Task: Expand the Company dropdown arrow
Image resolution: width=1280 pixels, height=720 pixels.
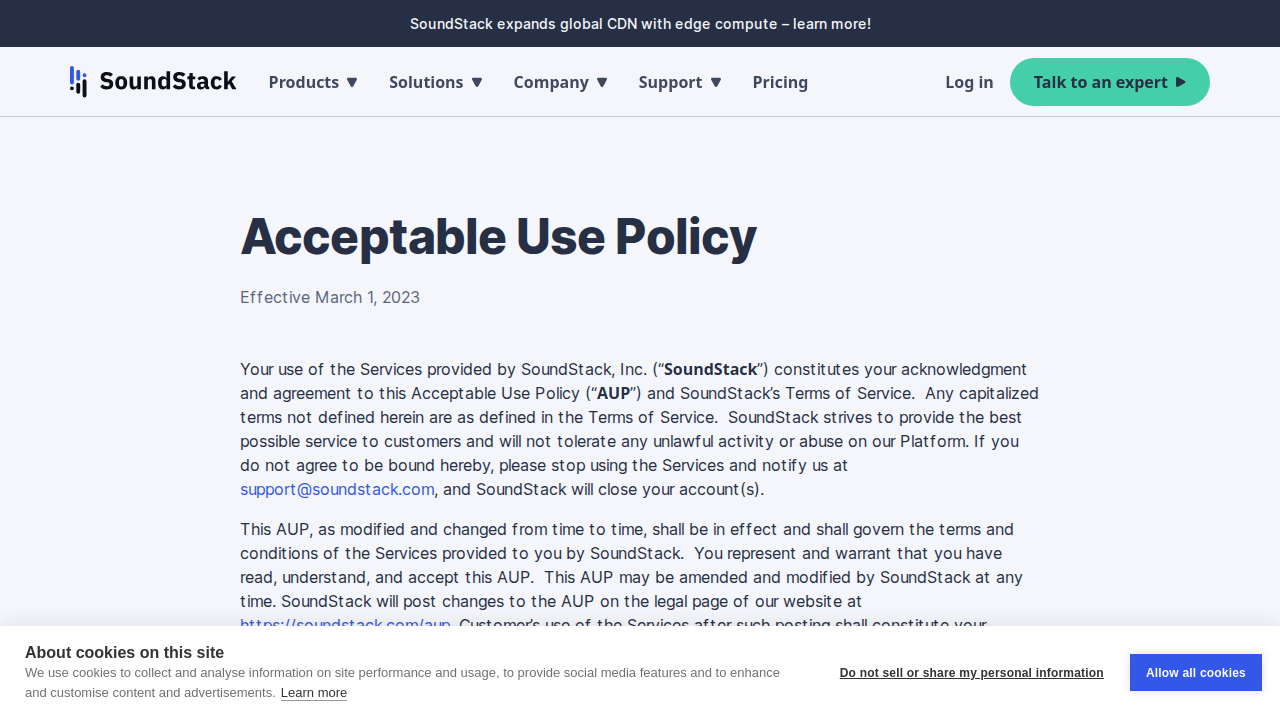Action: 602,82
